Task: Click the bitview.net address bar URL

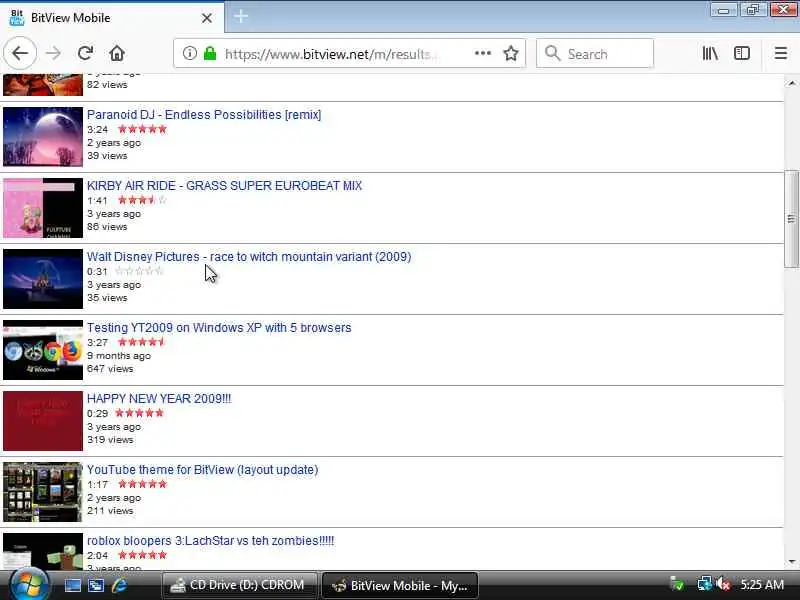Action: 330,54
